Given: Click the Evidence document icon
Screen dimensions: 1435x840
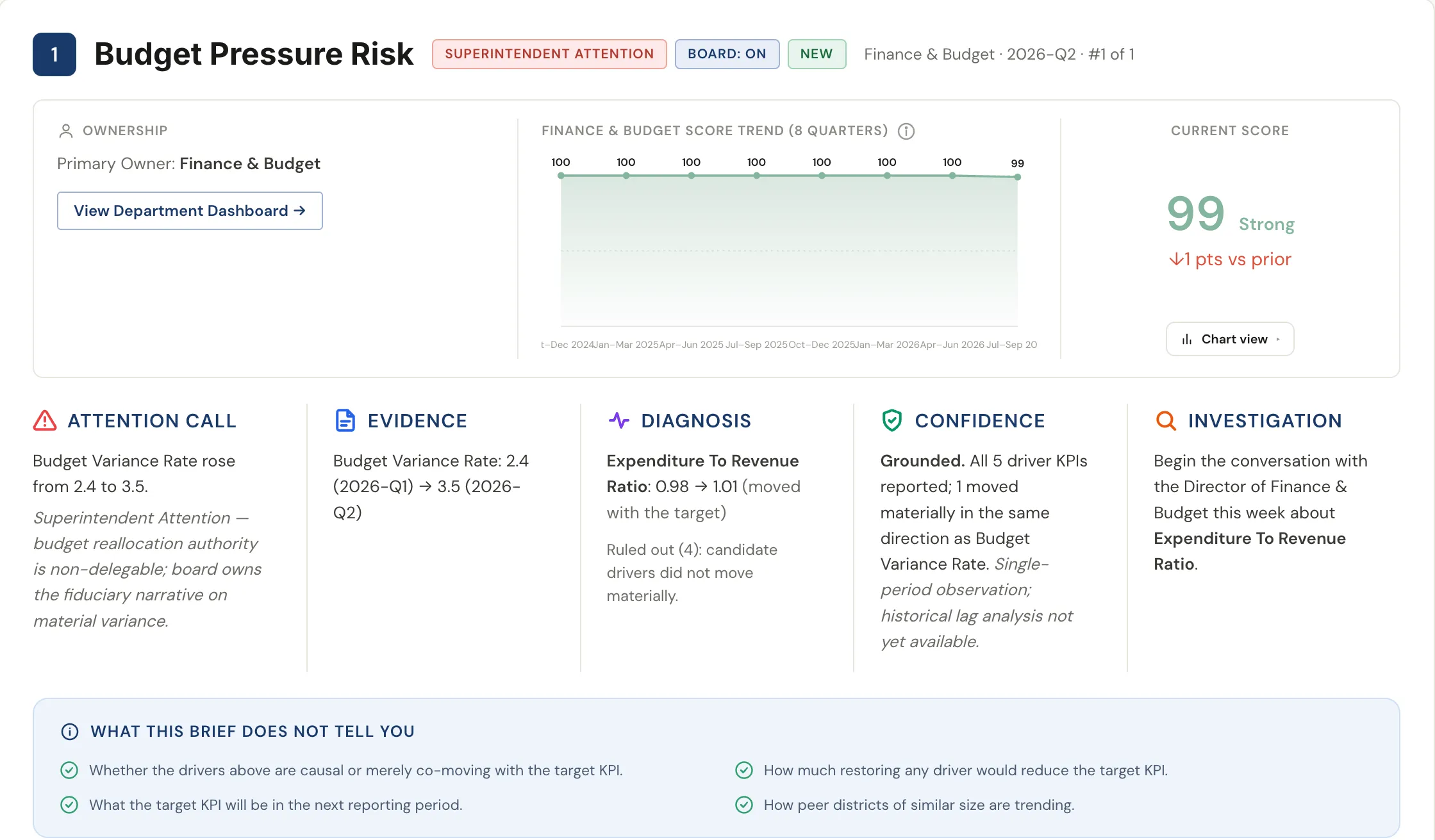Looking at the screenshot, I should (x=345, y=420).
